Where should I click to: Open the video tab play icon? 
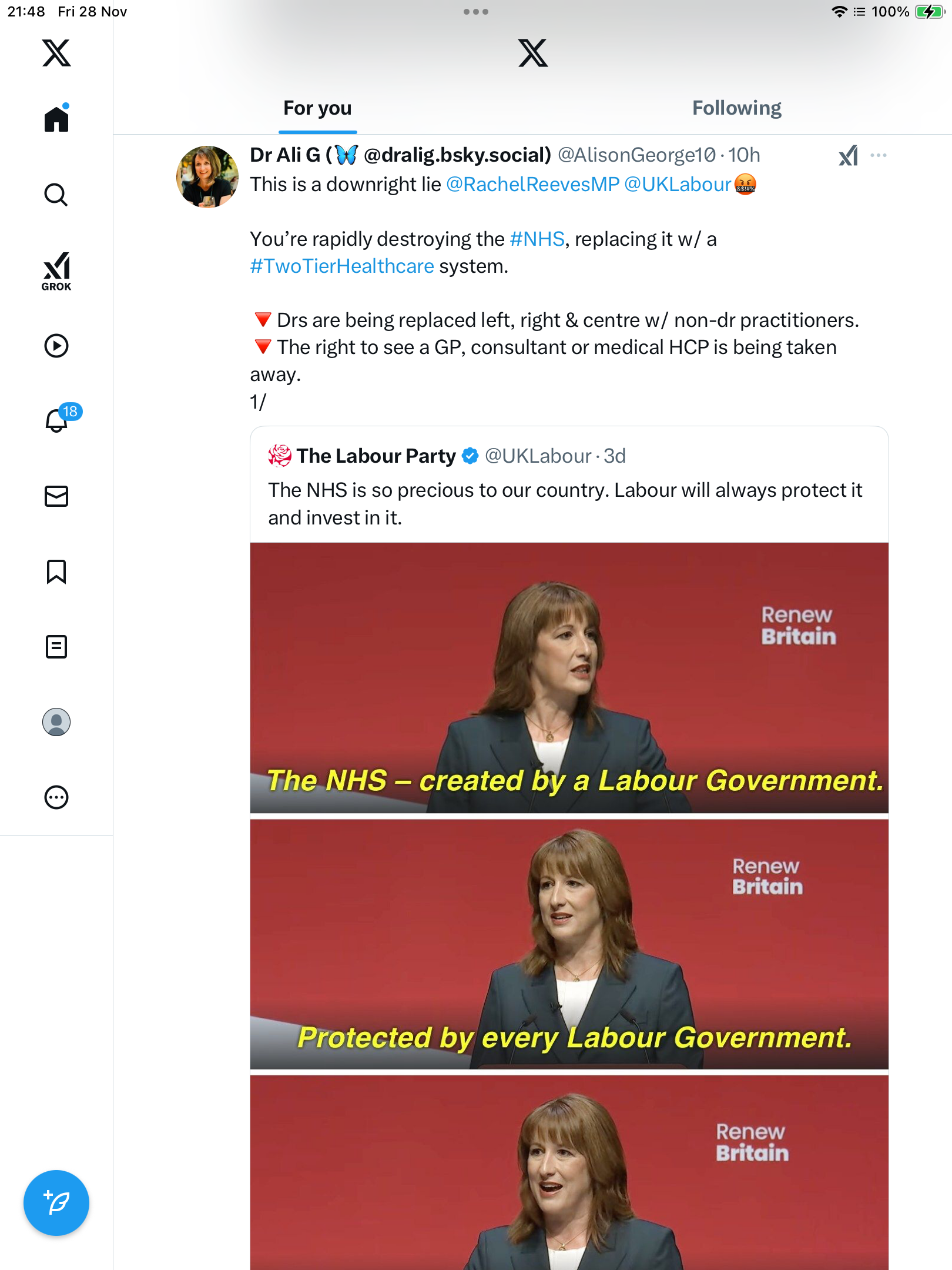[x=56, y=346]
